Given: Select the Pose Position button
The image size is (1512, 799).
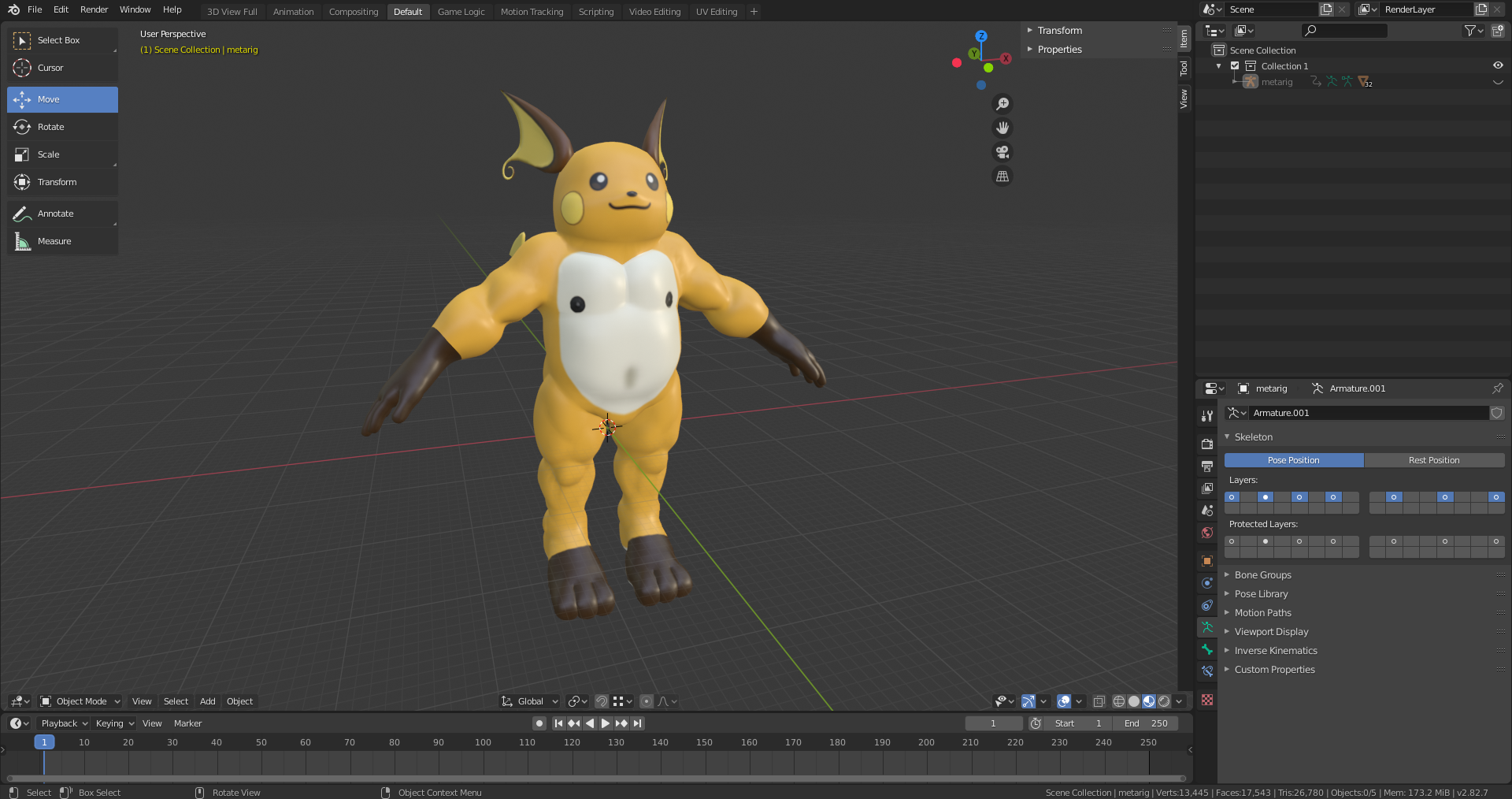Looking at the screenshot, I should click(1294, 460).
